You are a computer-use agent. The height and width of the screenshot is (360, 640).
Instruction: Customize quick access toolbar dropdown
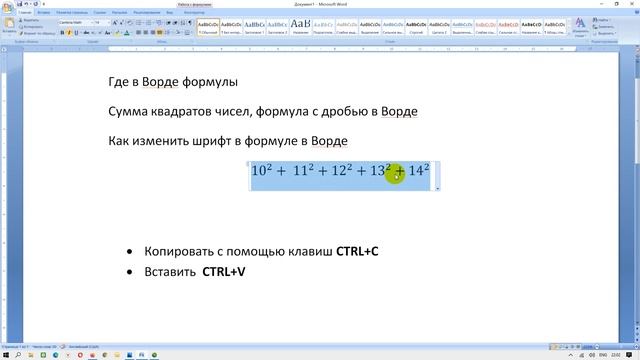(44, 4)
